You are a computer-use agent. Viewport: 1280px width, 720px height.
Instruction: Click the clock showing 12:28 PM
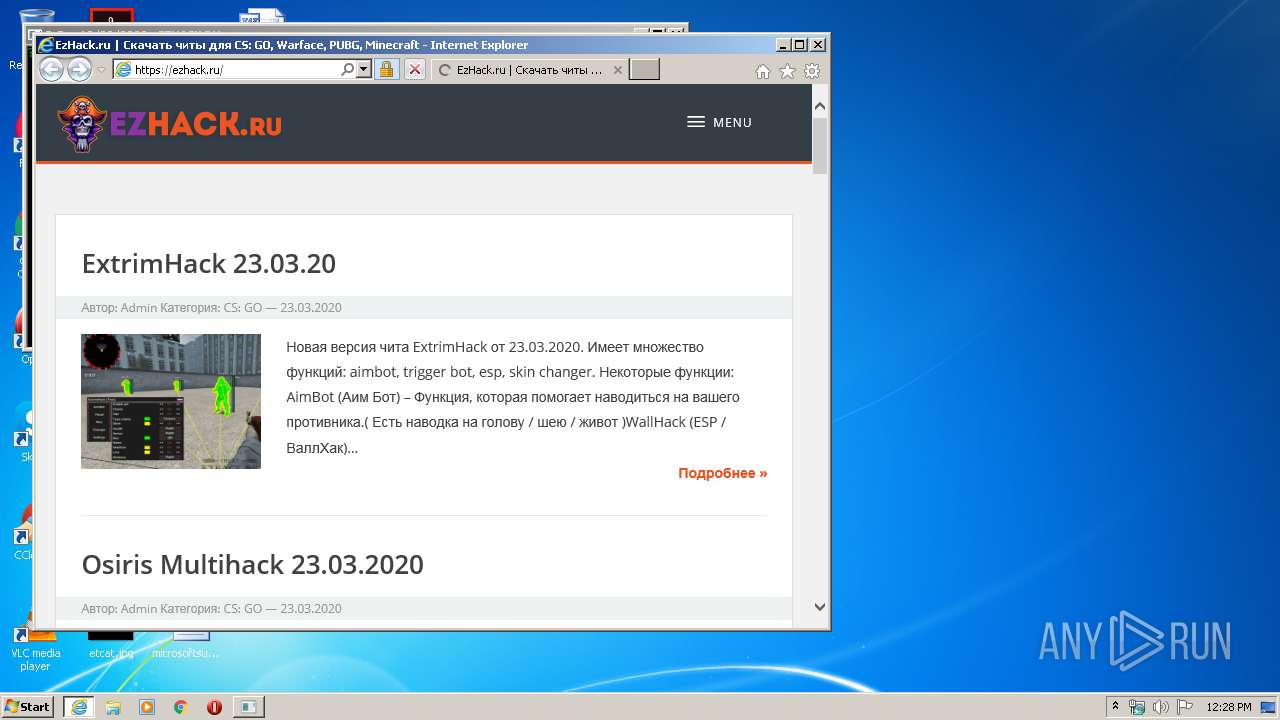[1229, 707]
